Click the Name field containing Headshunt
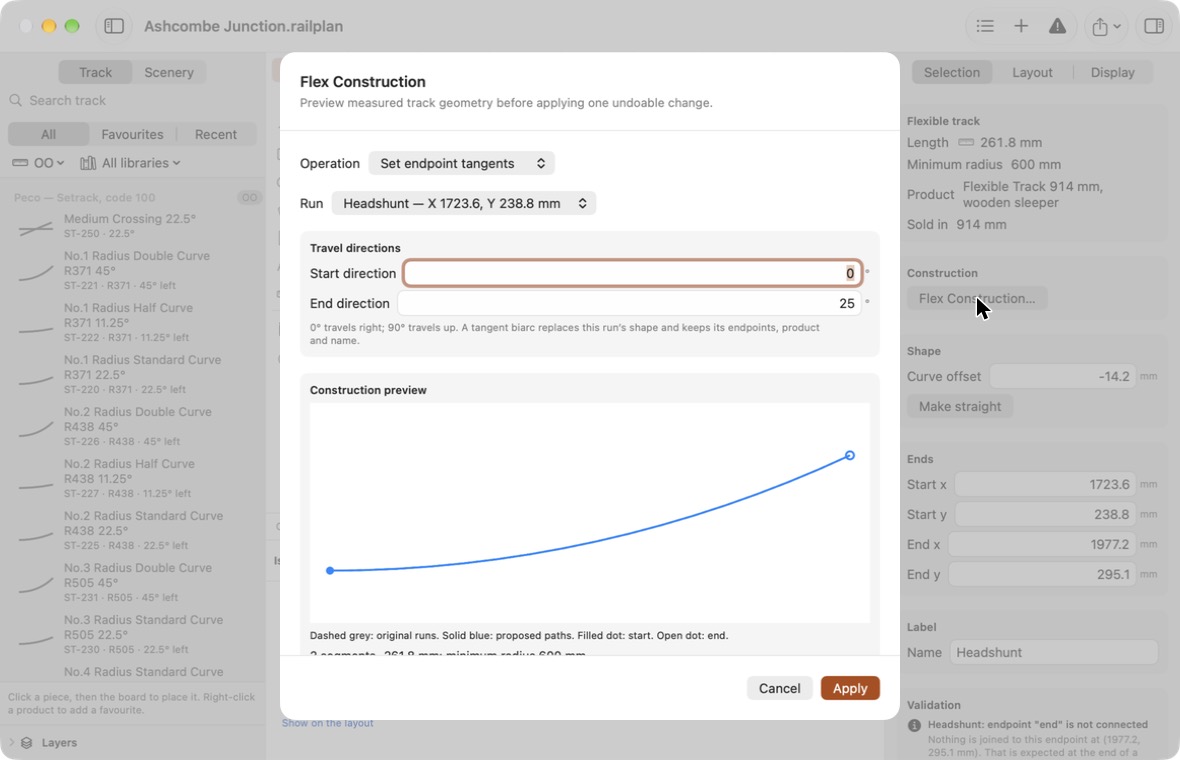This screenshot has height=760, width=1180. pyautogui.click(x=1054, y=652)
